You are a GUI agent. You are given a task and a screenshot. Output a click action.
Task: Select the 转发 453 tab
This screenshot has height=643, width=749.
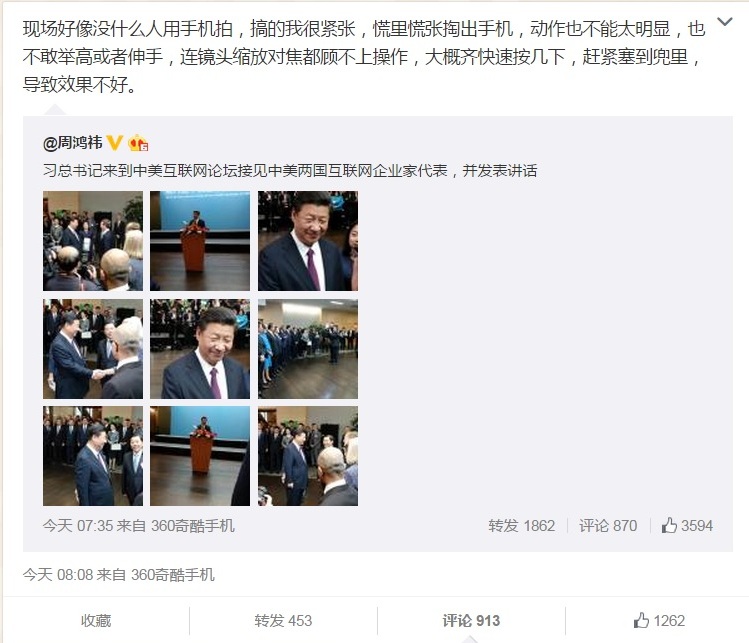tap(283, 621)
